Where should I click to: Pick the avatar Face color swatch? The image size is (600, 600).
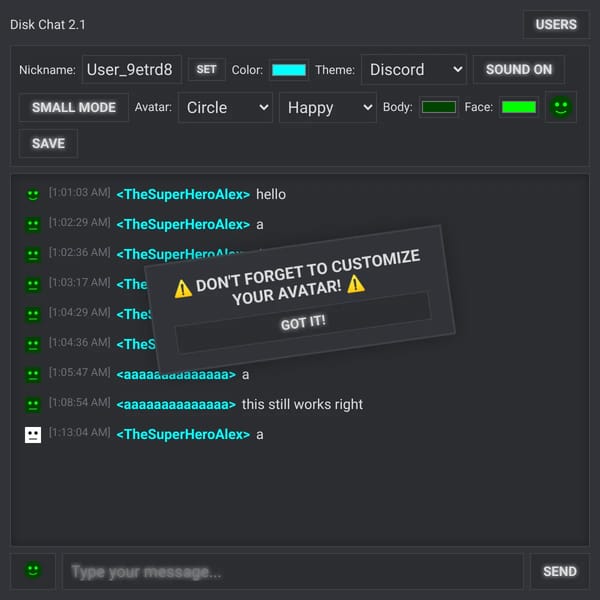[x=518, y=107]
